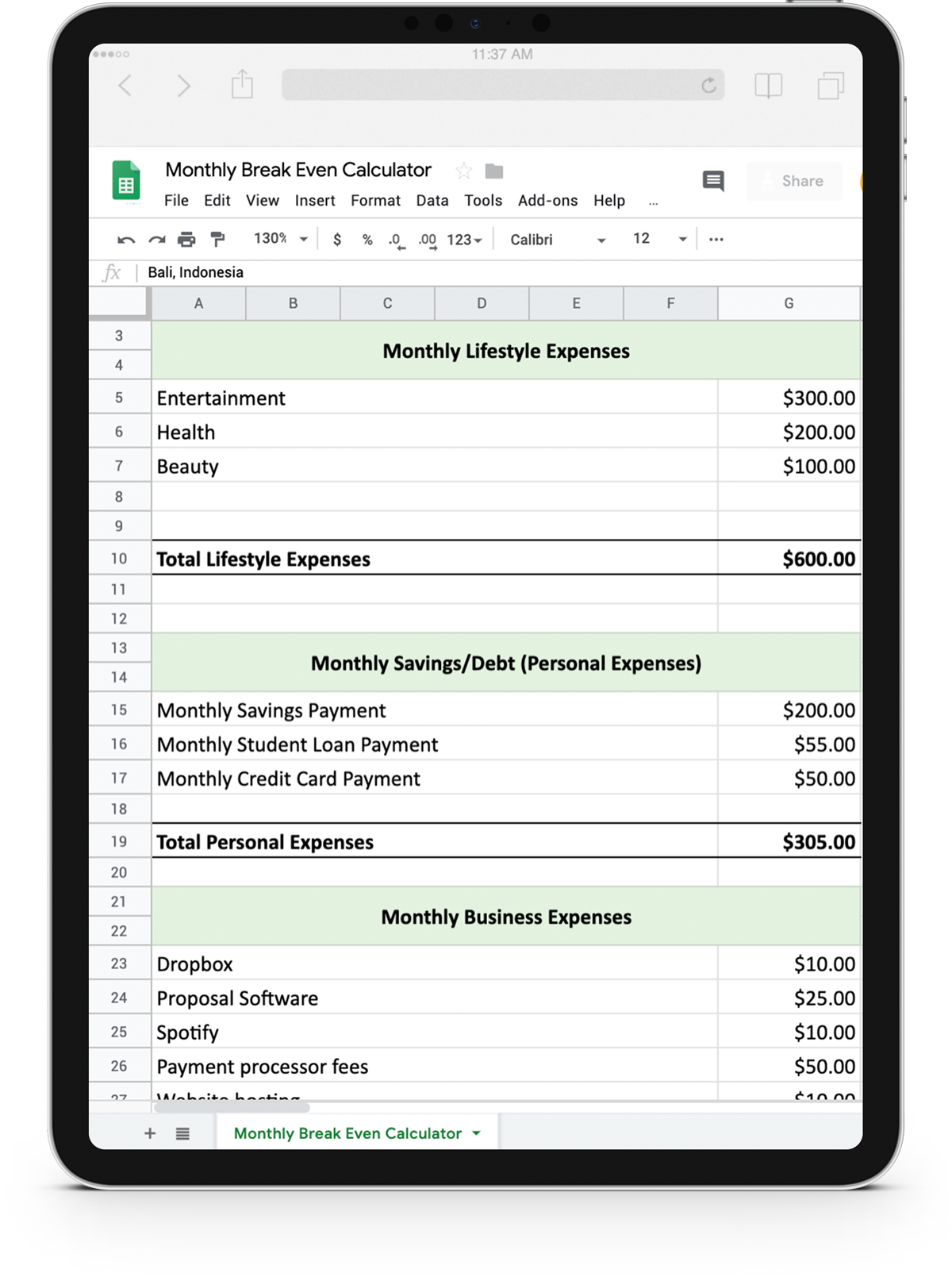The height and width of the screenshot is (1277, 952).
Task: Format as currency with dollar icon
Action: tap(337, 240)
